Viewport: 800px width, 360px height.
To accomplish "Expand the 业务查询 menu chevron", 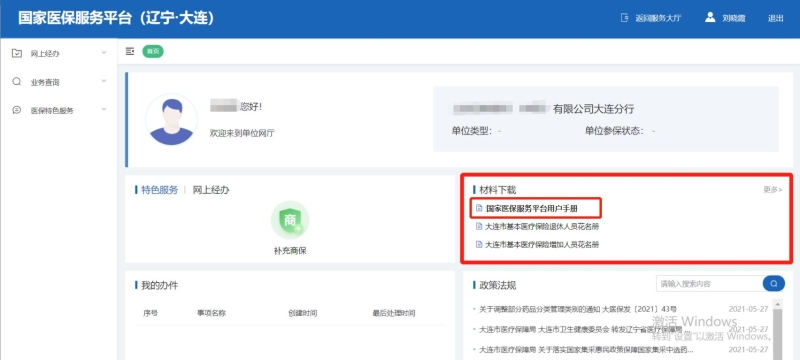I will click(x=104, y=82).
